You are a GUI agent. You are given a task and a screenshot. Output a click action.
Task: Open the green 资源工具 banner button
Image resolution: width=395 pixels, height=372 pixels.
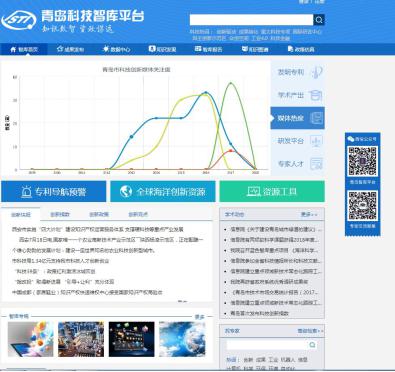coord(272,192)
